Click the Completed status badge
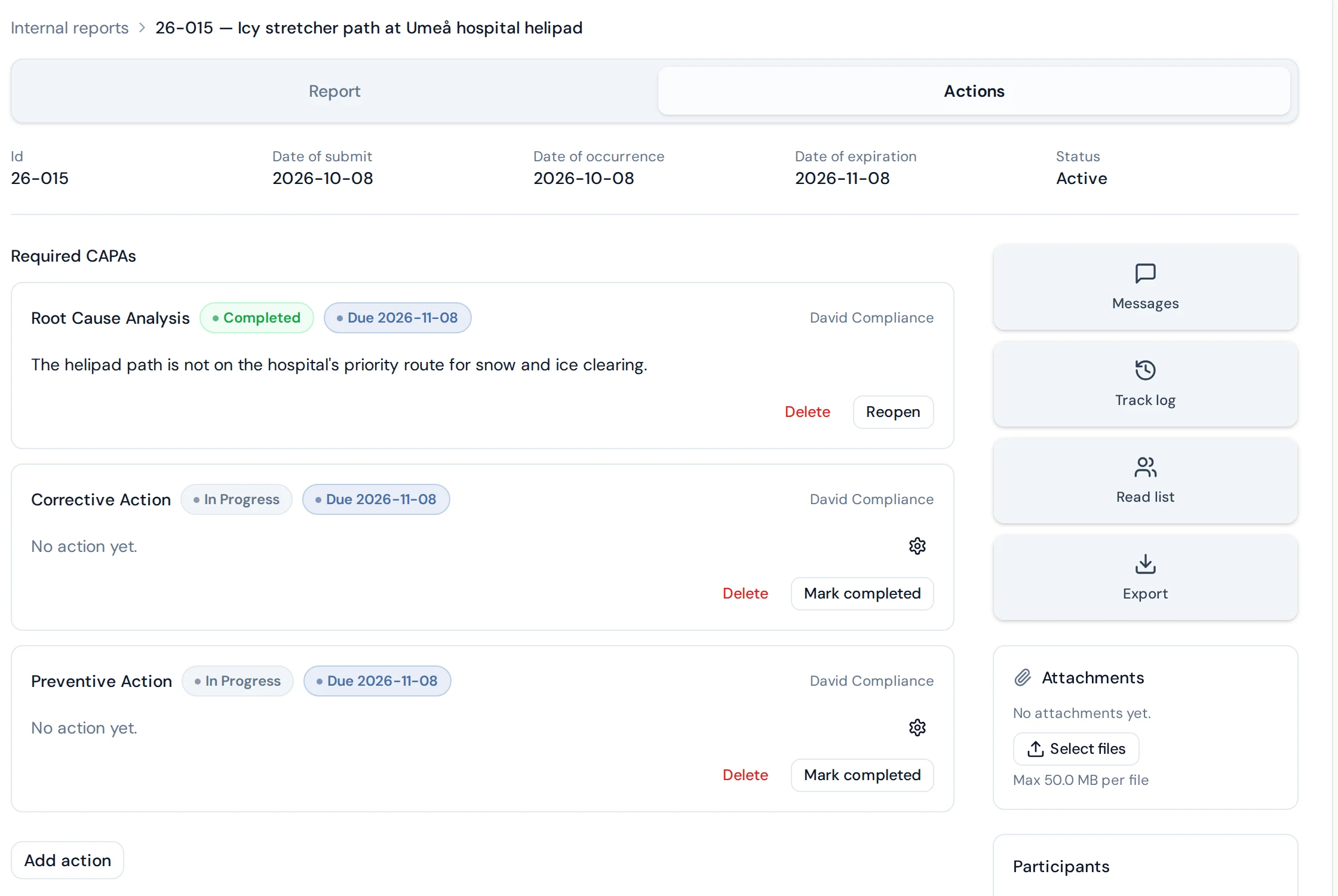1338x896 pixels. 256,318
